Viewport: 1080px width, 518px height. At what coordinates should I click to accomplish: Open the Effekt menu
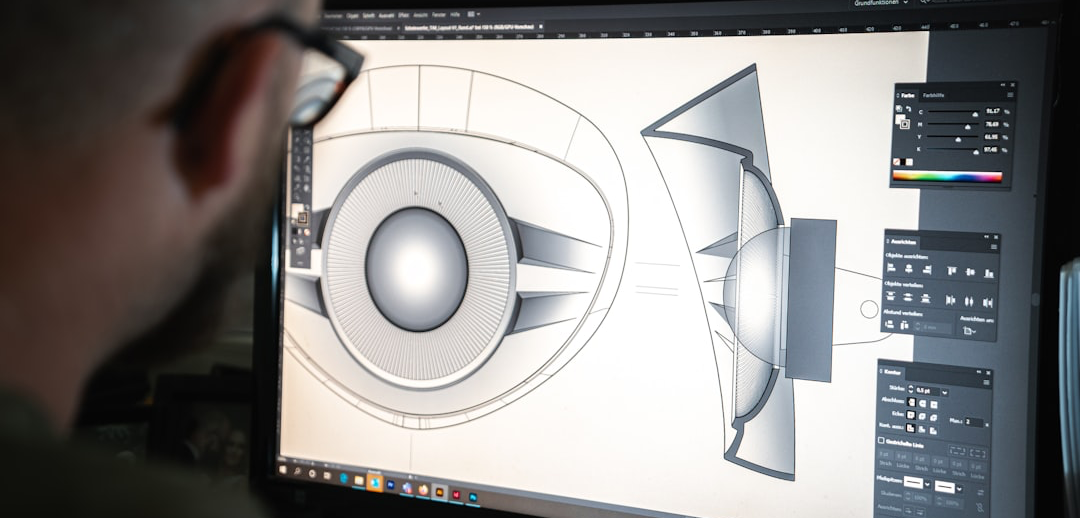(x=404, y=15)
